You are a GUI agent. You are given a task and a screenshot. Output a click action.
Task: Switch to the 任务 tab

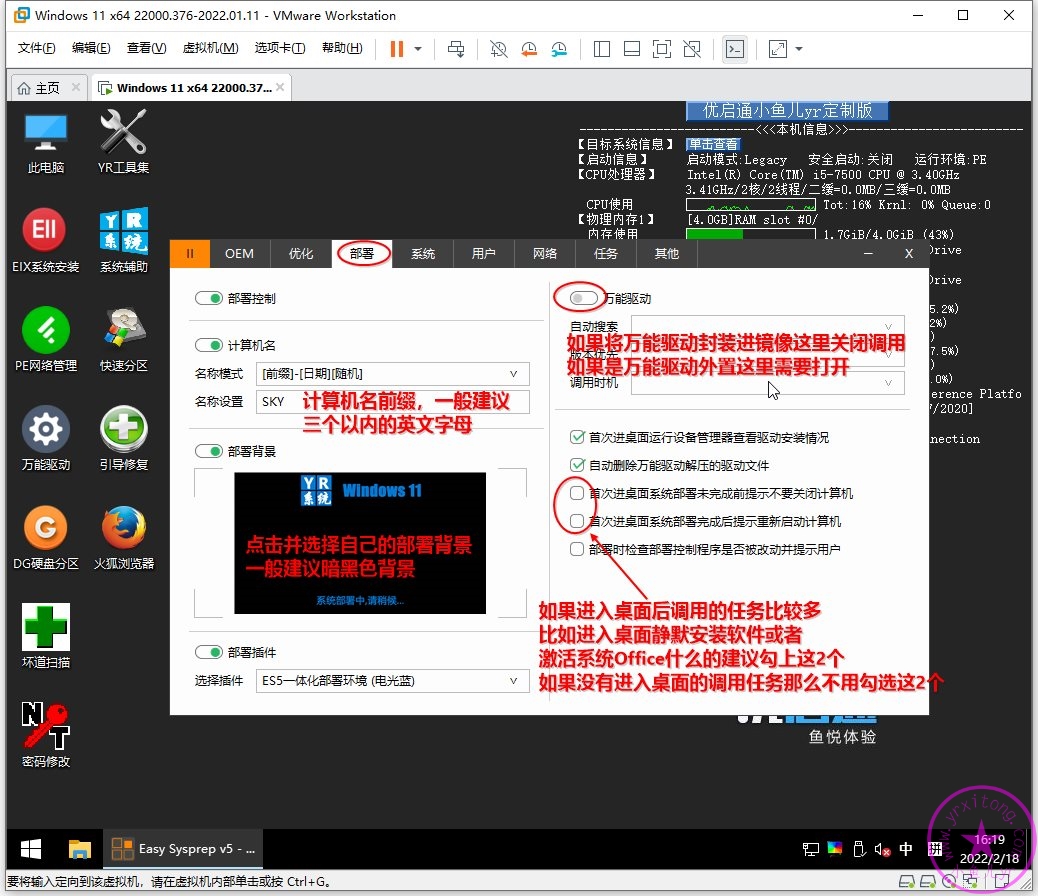coord(606,254)
